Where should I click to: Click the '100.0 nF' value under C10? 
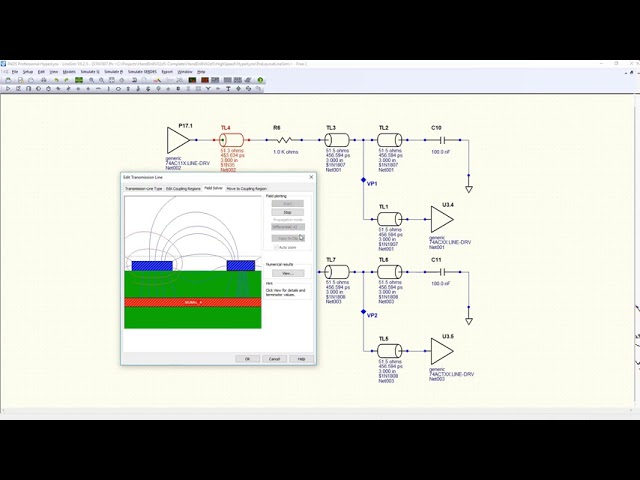coord(440,152)
